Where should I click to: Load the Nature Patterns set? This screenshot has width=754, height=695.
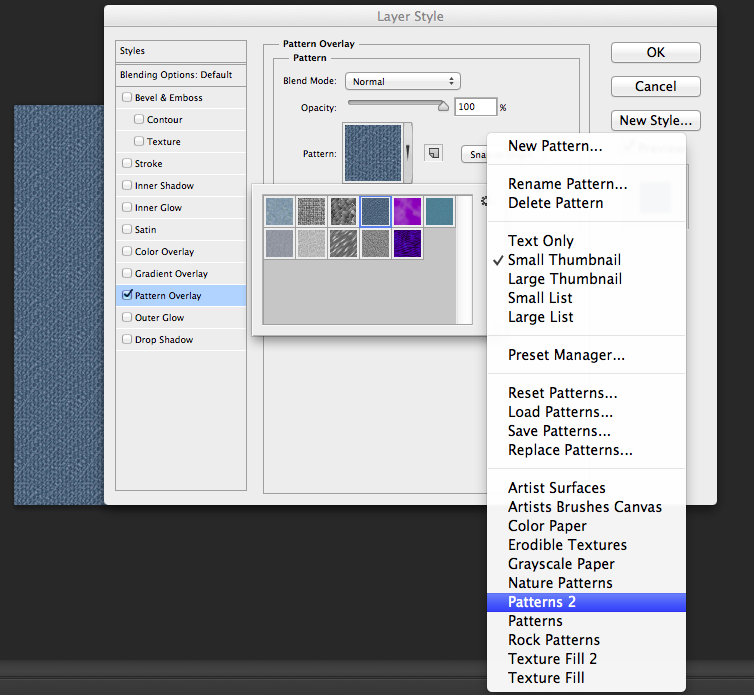click(586, 583)
